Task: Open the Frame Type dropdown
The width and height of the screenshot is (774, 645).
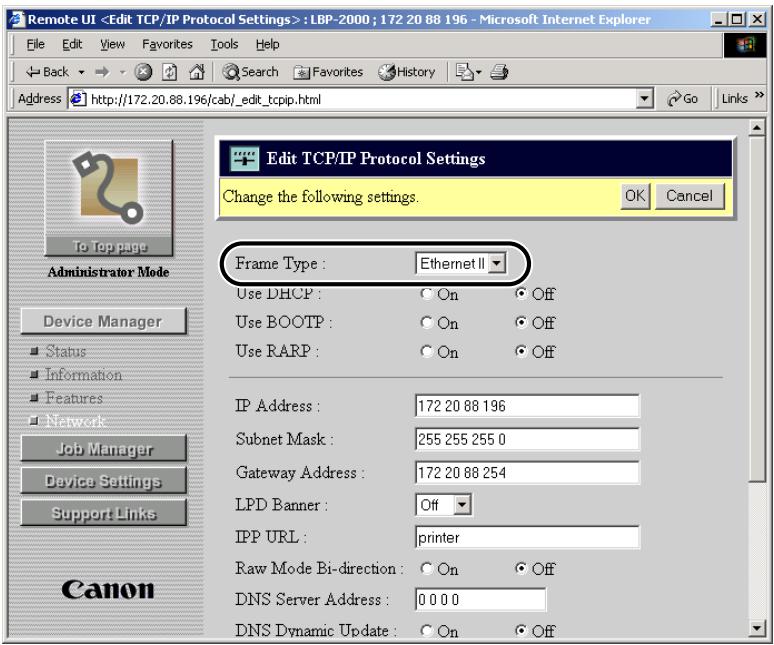Action: 461,264
